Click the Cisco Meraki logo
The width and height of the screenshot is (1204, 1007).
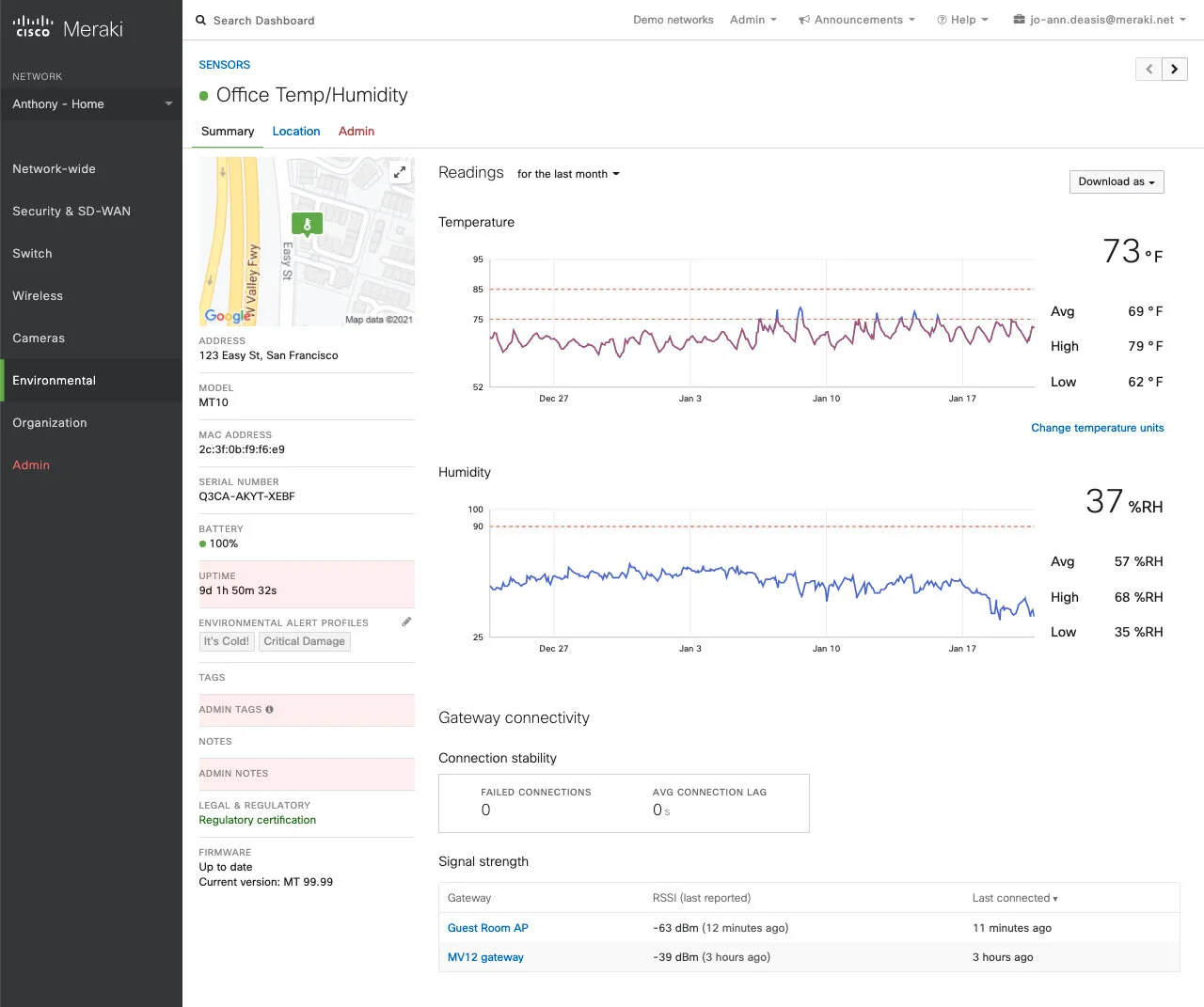(69, 27)
